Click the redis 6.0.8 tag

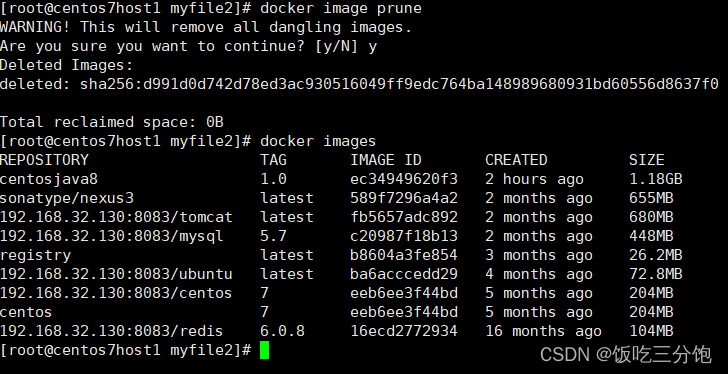282,331
